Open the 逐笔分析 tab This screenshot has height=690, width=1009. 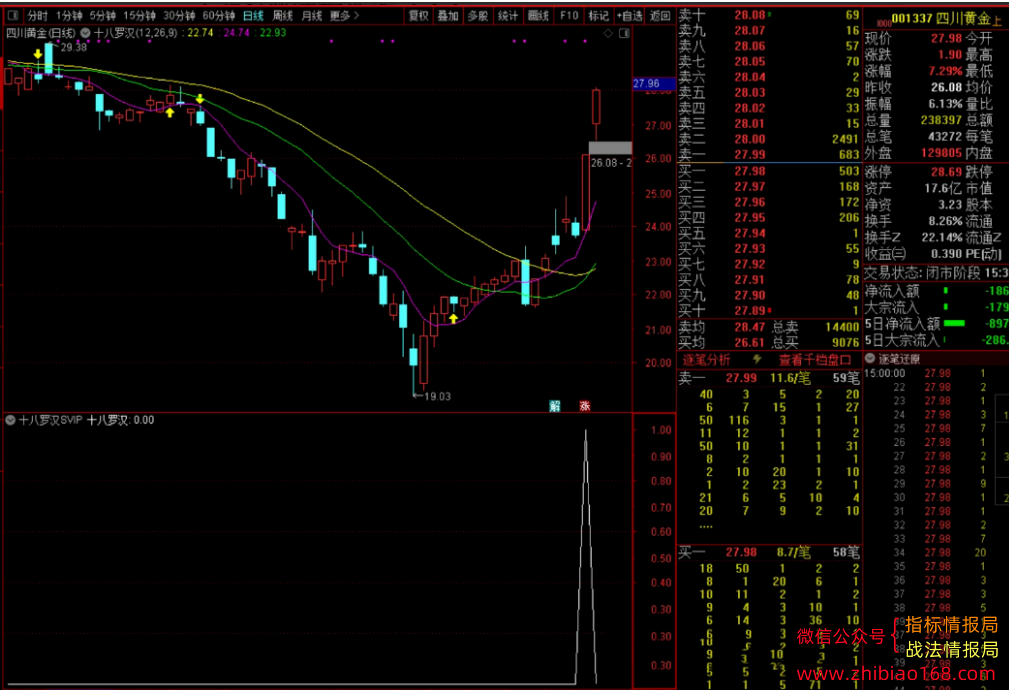706,360
